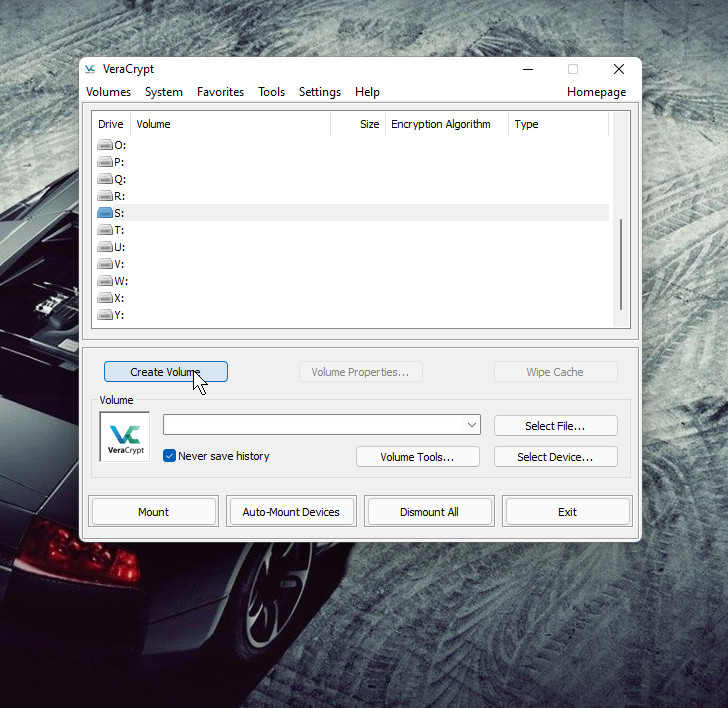
Task: Click the Mount button
Action: (x=153, y=512)
